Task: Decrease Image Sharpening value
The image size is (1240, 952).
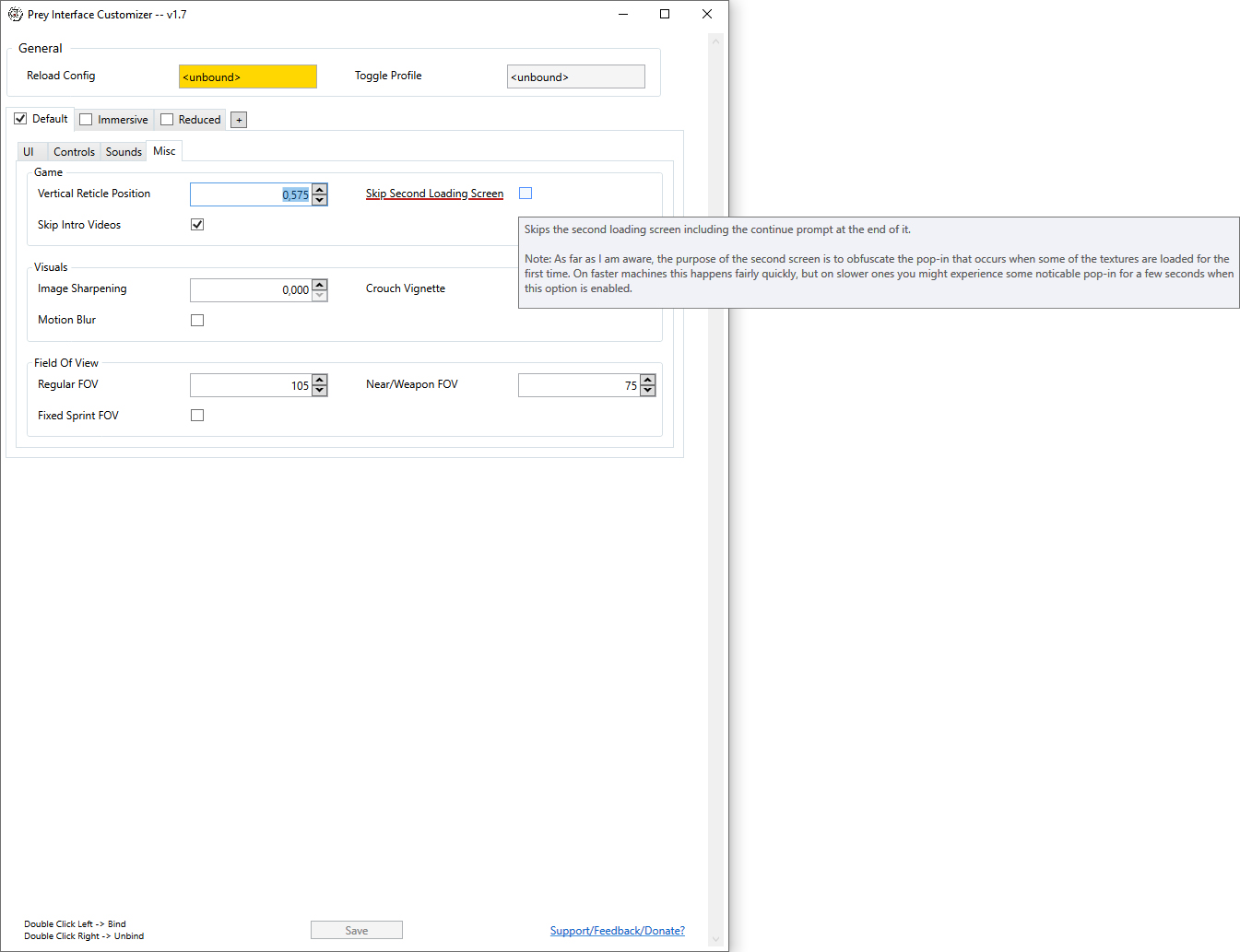Action: click(x=320, y=295)
